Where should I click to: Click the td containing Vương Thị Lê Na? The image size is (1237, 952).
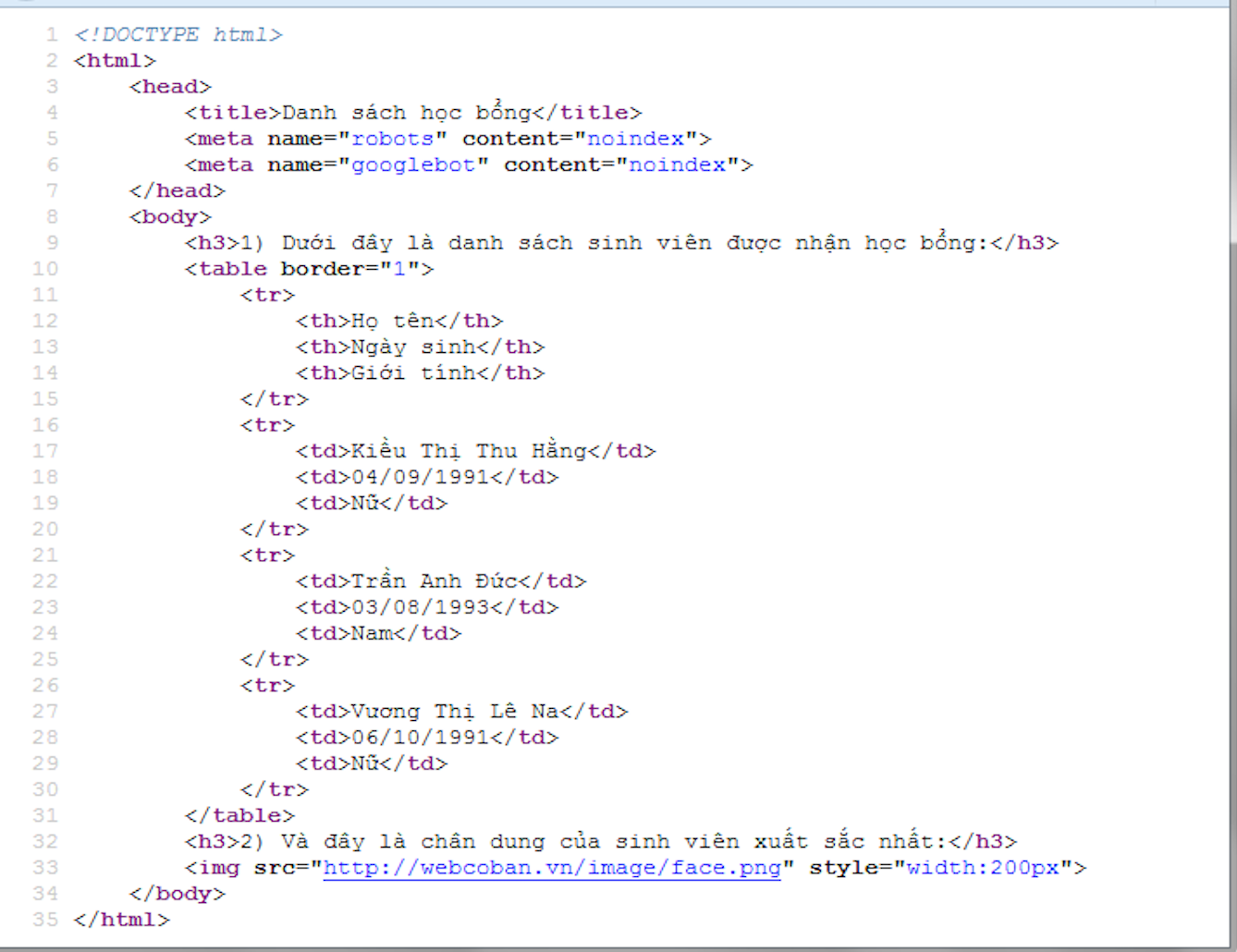(x=453, y=711)
